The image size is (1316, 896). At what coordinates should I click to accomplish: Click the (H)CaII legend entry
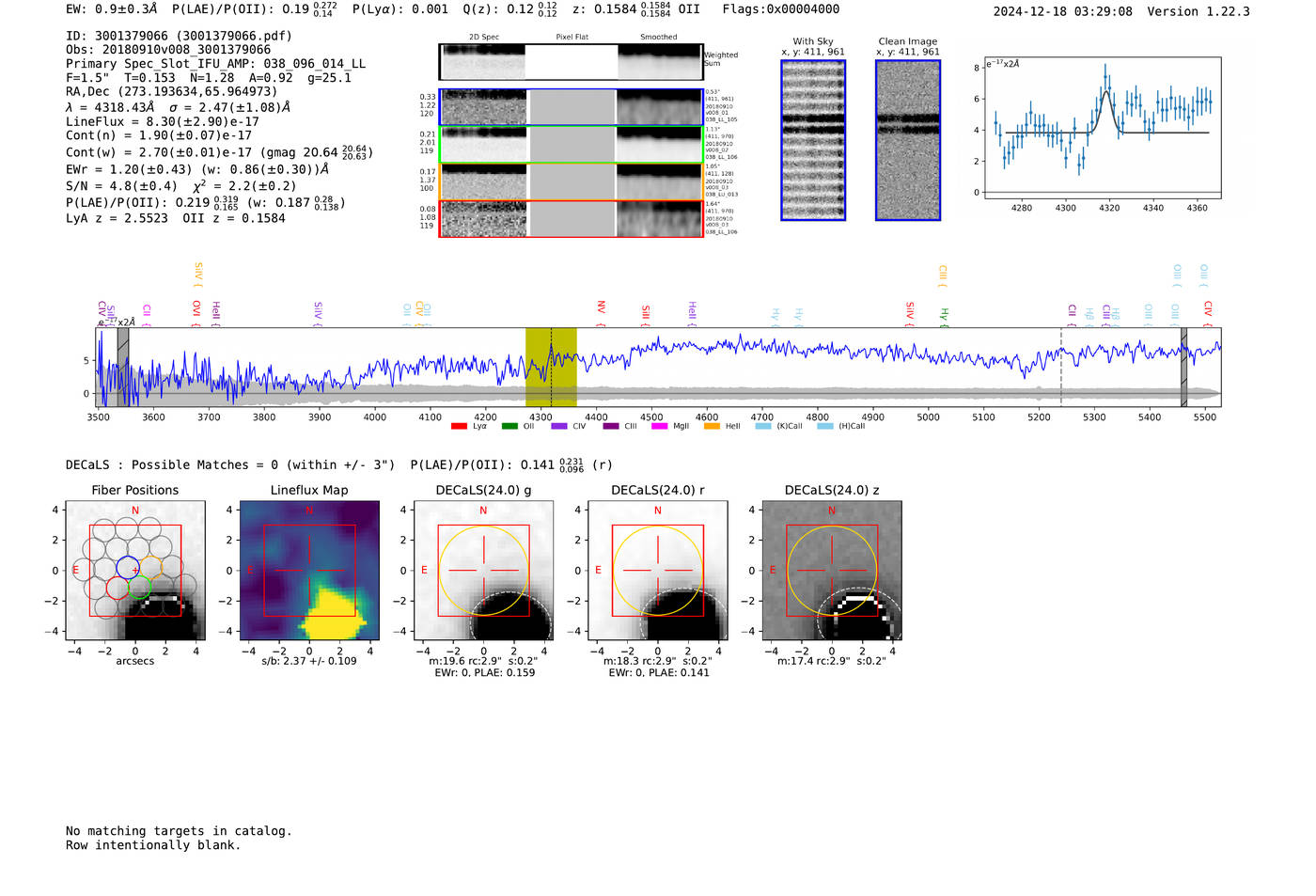[841, 426]
